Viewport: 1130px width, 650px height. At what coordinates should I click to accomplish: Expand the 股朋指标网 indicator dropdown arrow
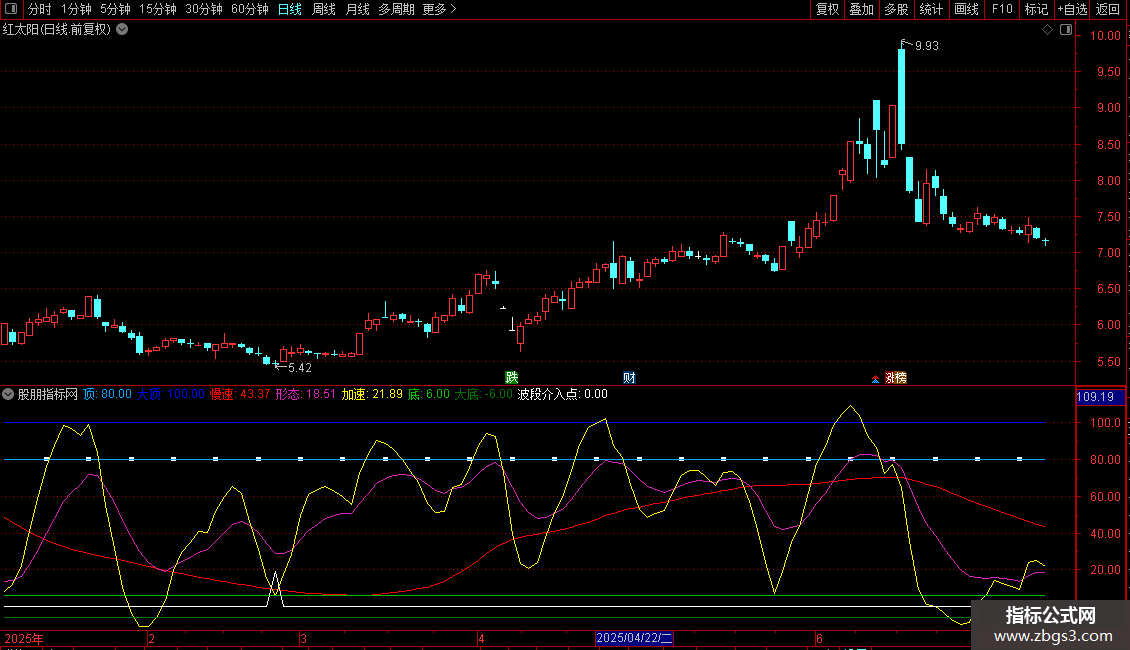pos(9,394)
